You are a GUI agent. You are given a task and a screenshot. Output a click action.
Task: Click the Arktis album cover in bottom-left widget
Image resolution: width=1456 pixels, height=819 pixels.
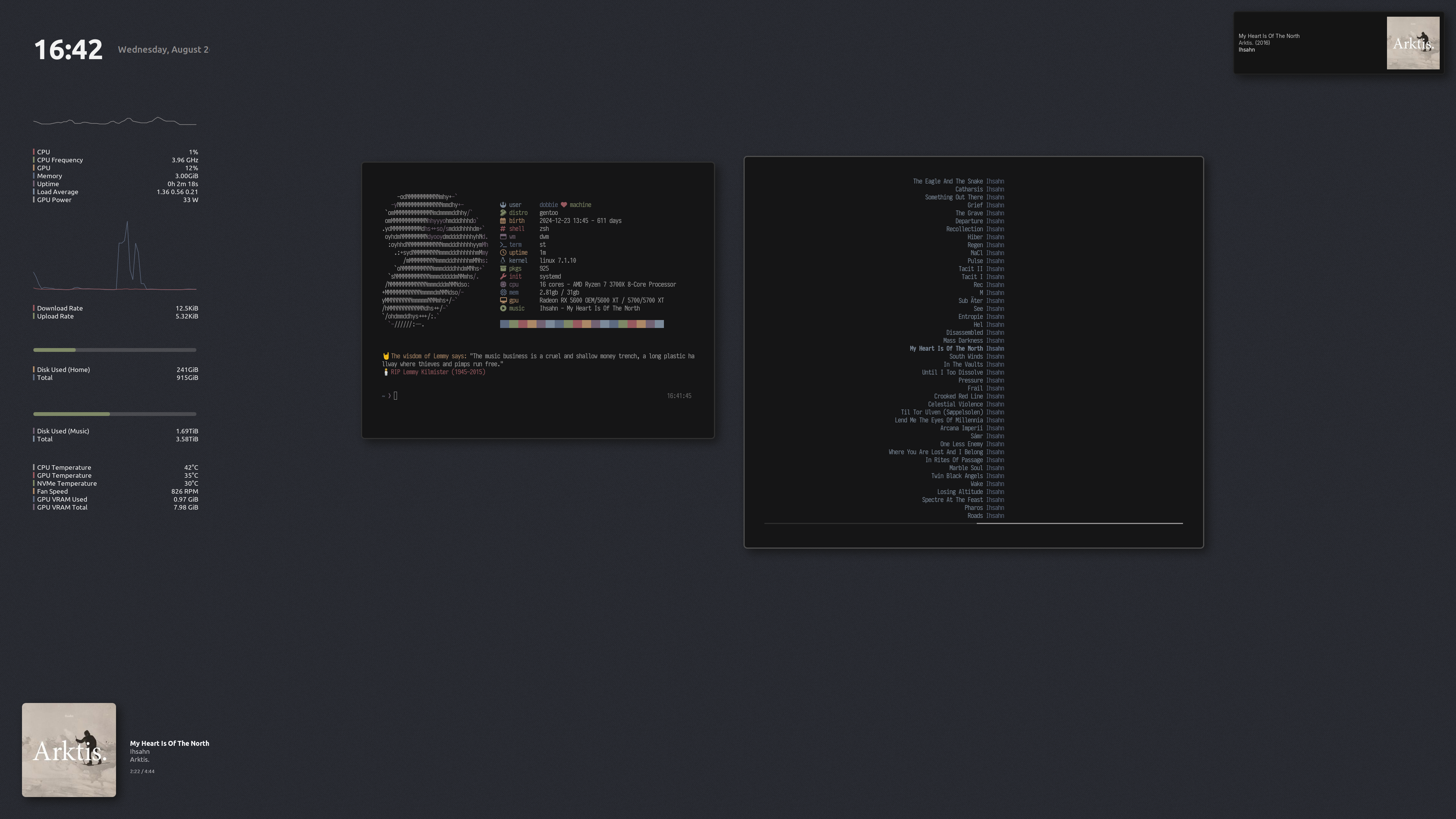point(69,750)
